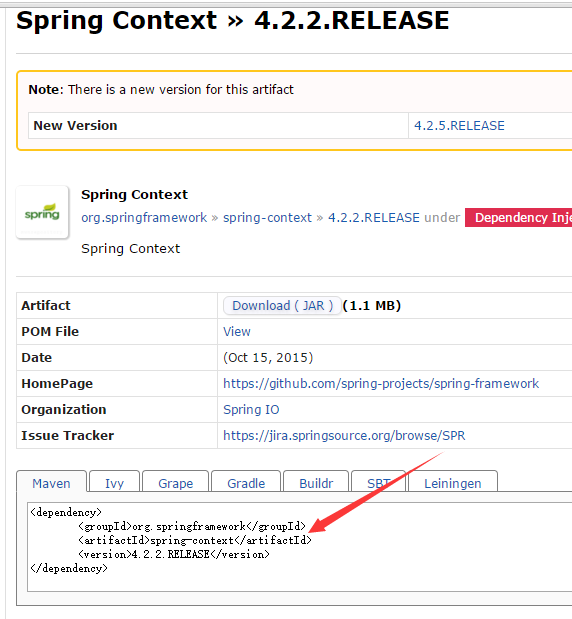Click the bold 'Spring Context' artifact title

[135, 195]
